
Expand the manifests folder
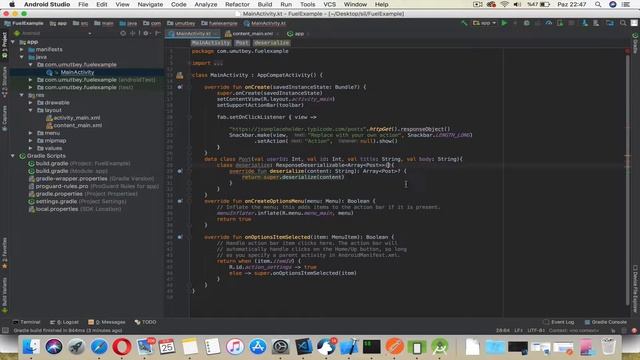[22, 49]
